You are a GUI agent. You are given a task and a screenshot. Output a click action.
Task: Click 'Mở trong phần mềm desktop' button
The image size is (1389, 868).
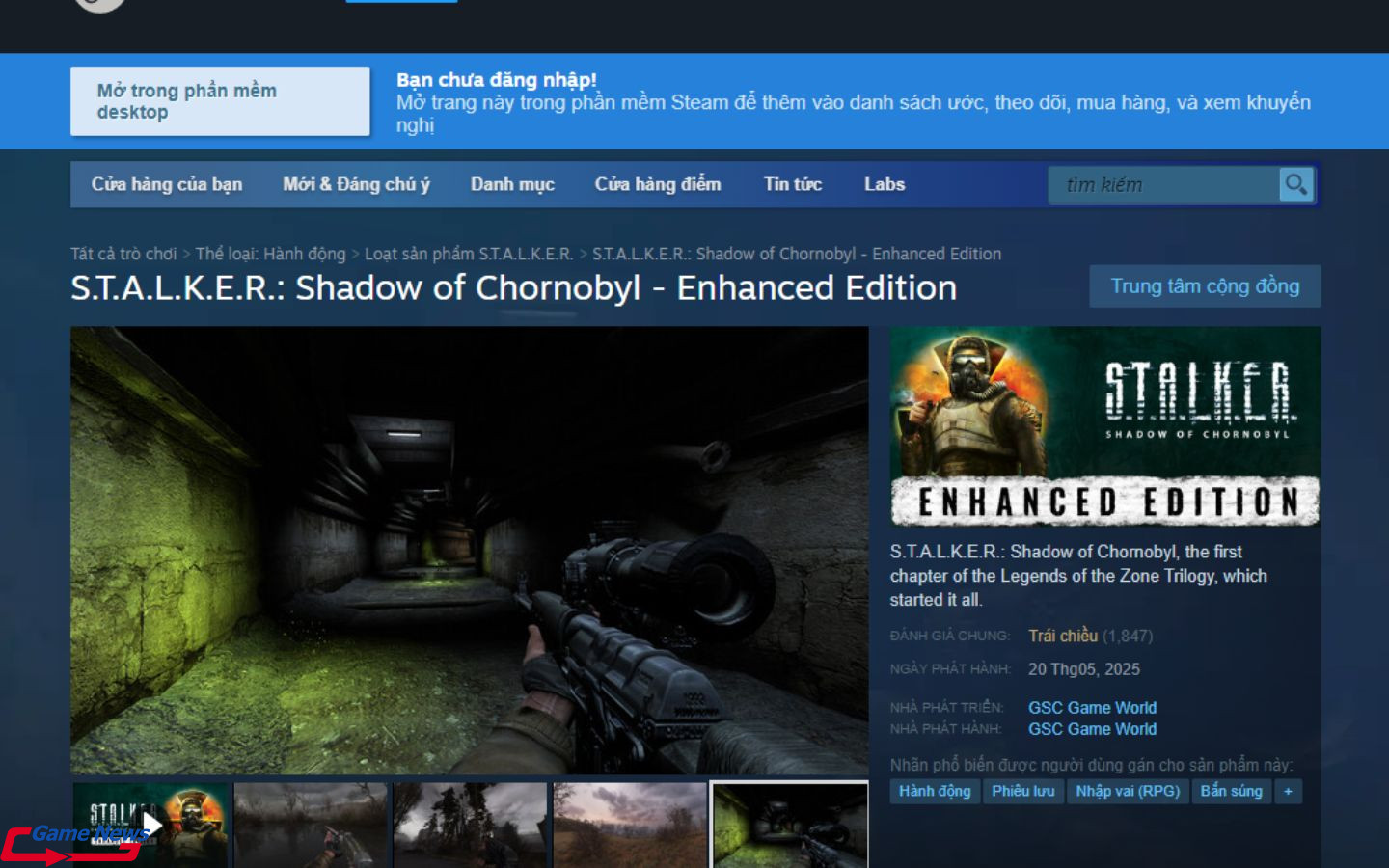pos(220,101)
